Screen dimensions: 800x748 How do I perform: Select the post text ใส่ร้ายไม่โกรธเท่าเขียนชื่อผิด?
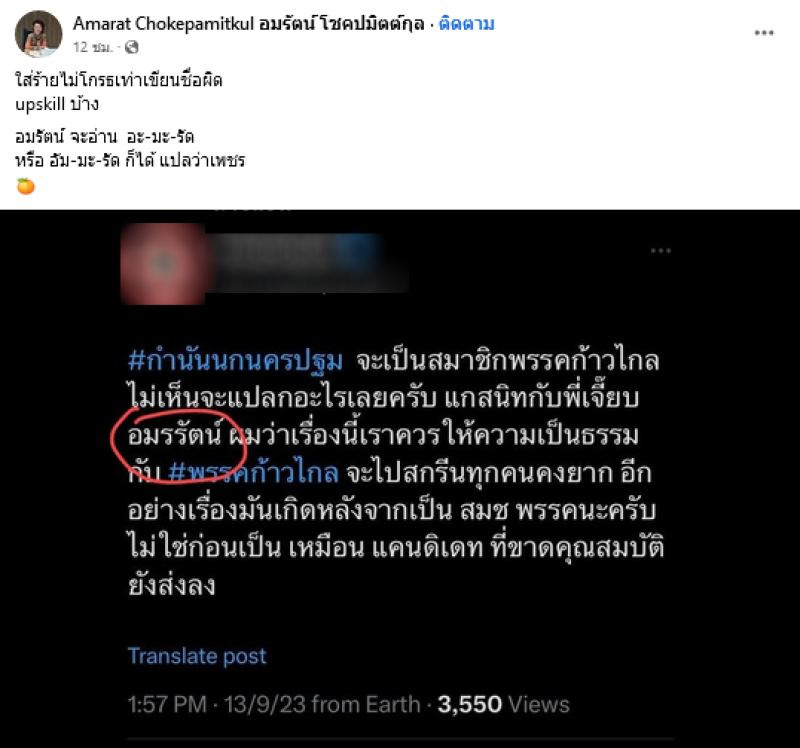[118, 80]
